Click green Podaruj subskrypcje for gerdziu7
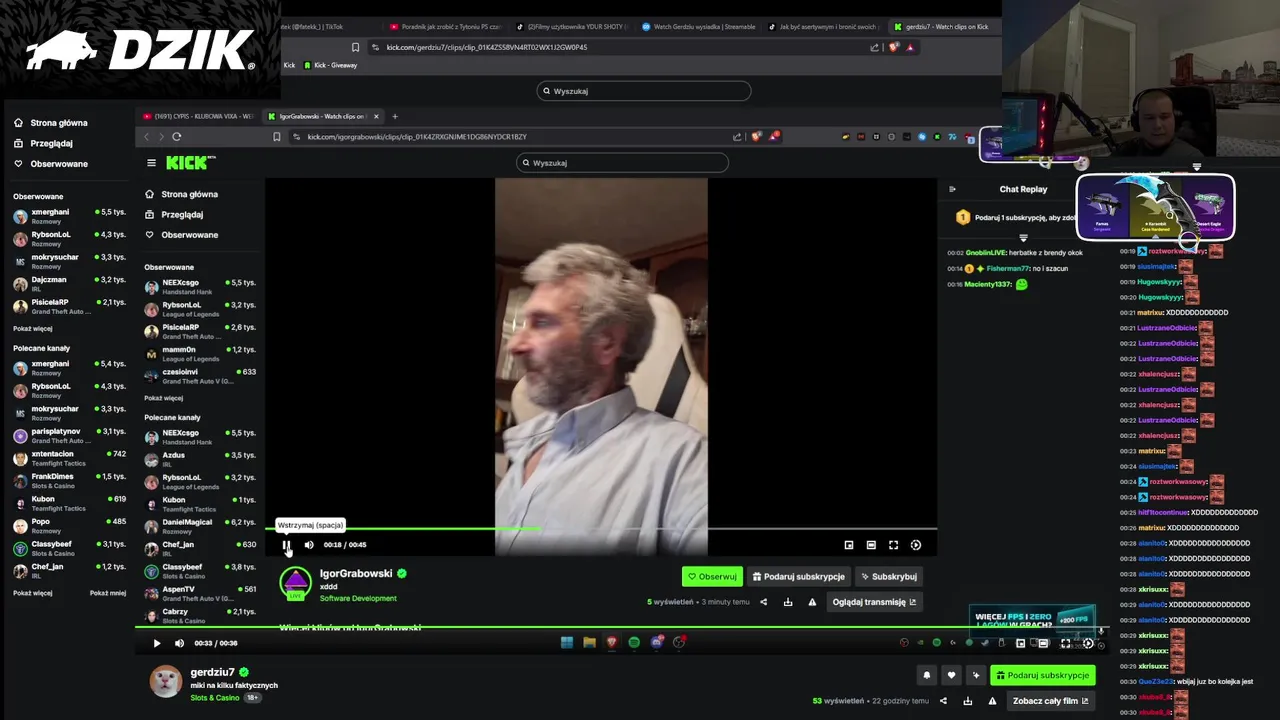The image size is (1280, 720). click(x=1043, y=675)
